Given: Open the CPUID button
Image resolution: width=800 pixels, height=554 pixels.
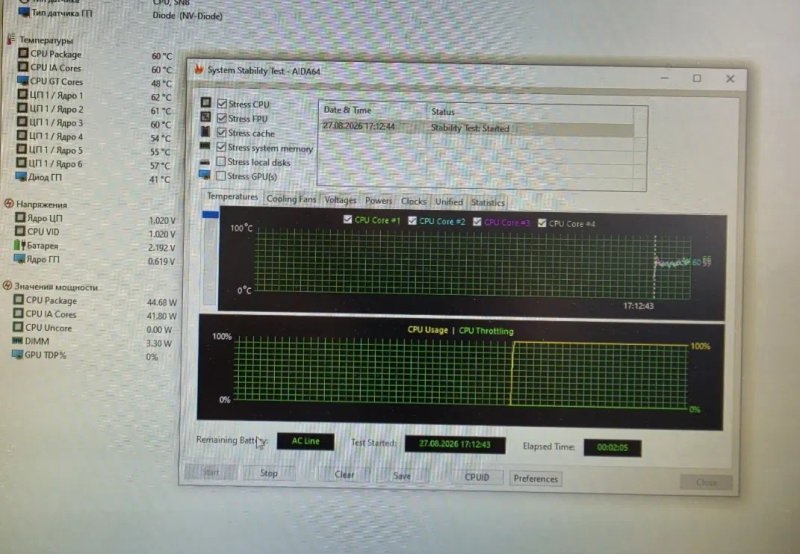Looking at the screenshot, I should pyautogui.click(x=477, y=477).
